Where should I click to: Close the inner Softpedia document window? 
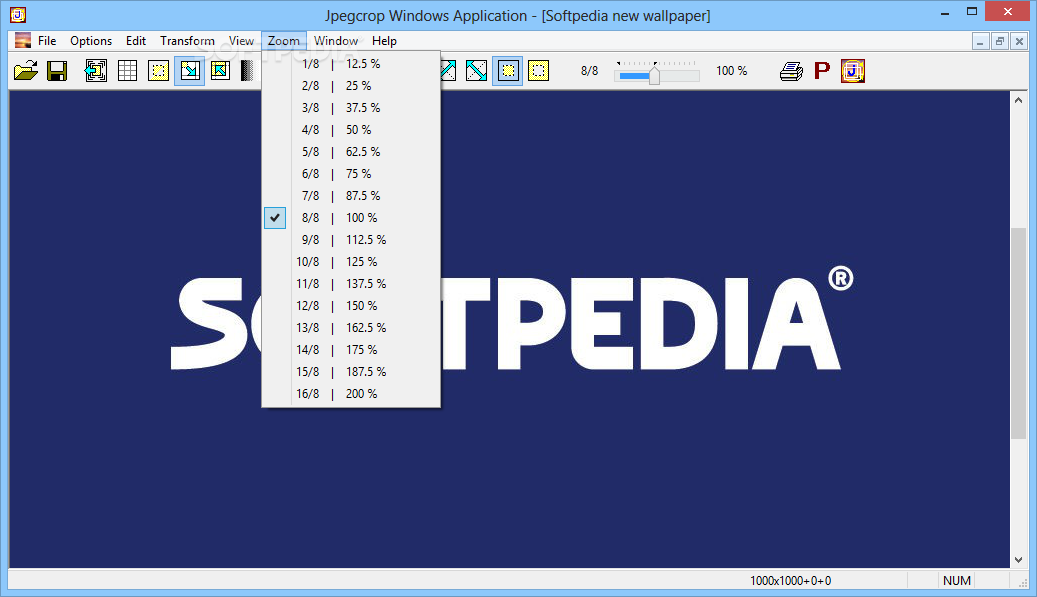pyautogui.click(x=1019, y=42)
